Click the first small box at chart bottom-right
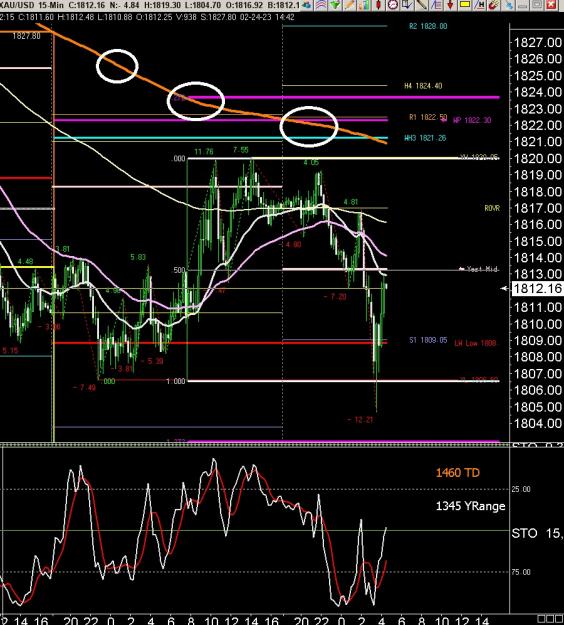 pyautogui.click(x=541, y=619)
